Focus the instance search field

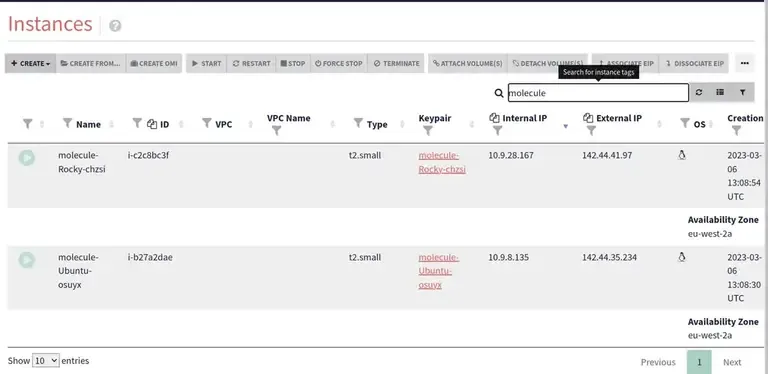coord(598,93)
